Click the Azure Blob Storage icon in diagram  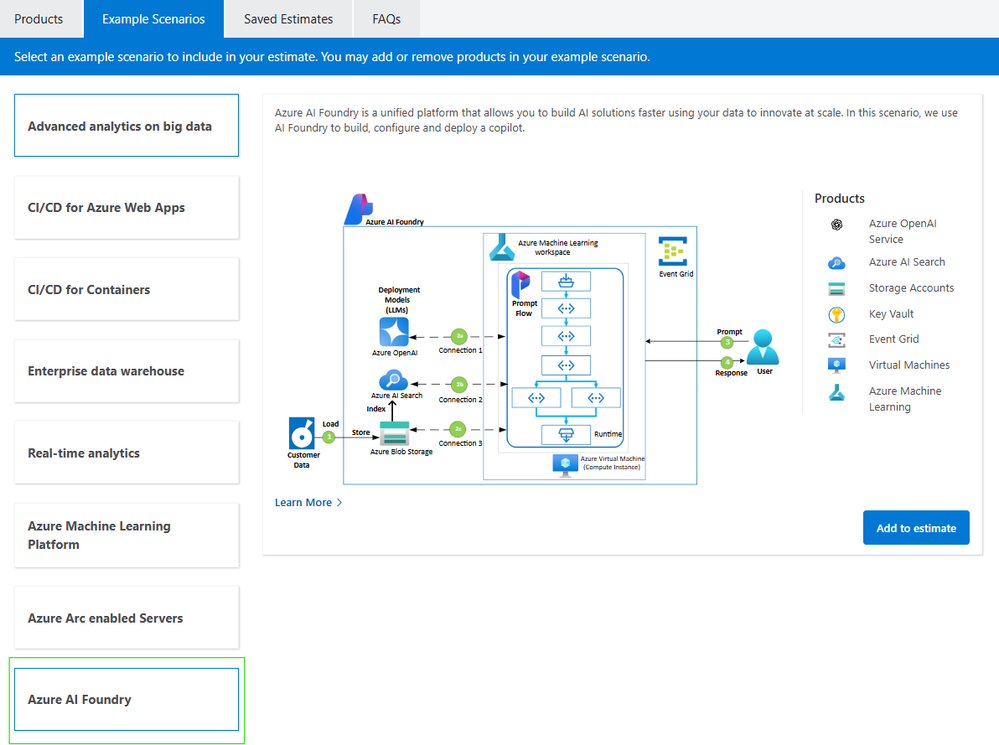tap(394, 433)
